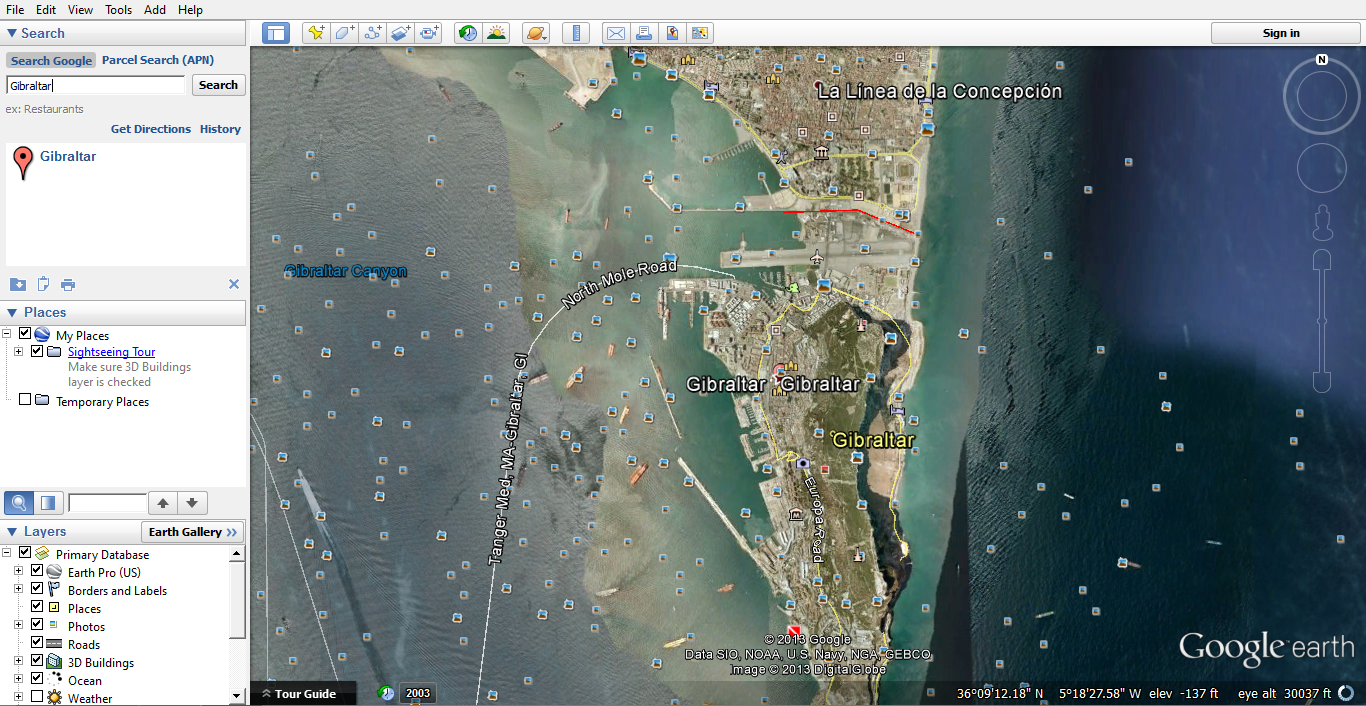Open search History link

(x=220, y=129)
